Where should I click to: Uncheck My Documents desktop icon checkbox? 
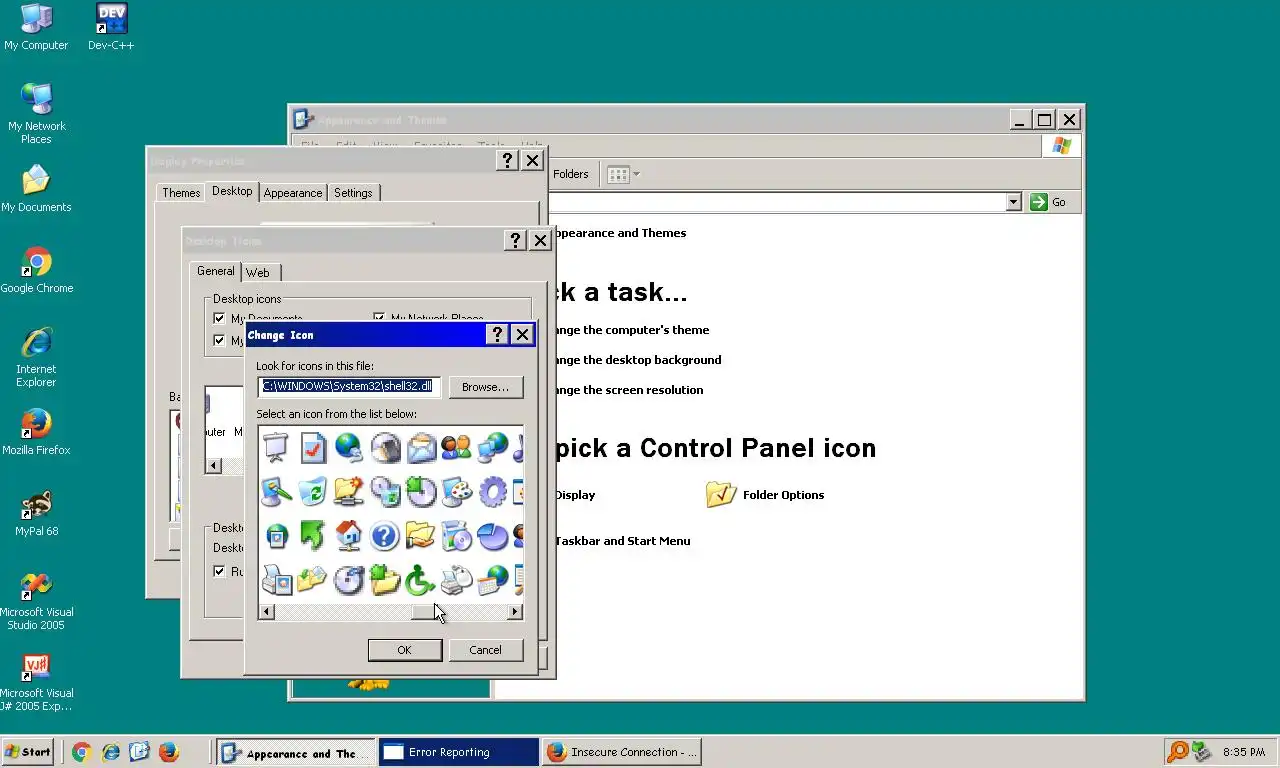(x=219, y=318)
